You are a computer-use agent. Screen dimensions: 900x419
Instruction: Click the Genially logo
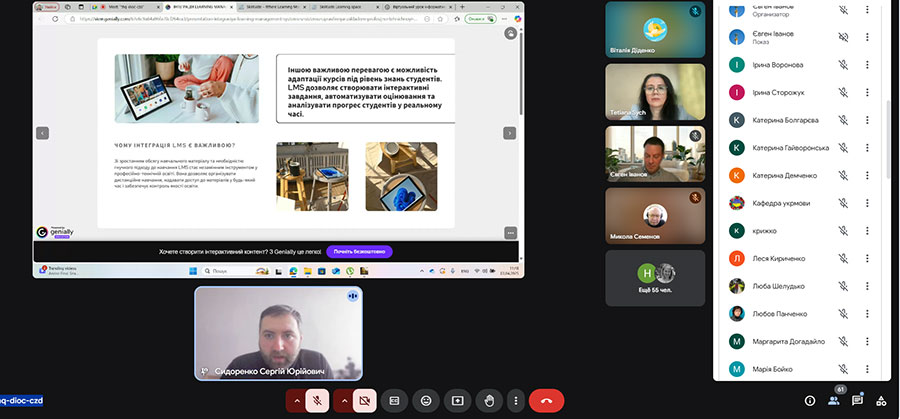pyautogui.click(x=55, y=232)
